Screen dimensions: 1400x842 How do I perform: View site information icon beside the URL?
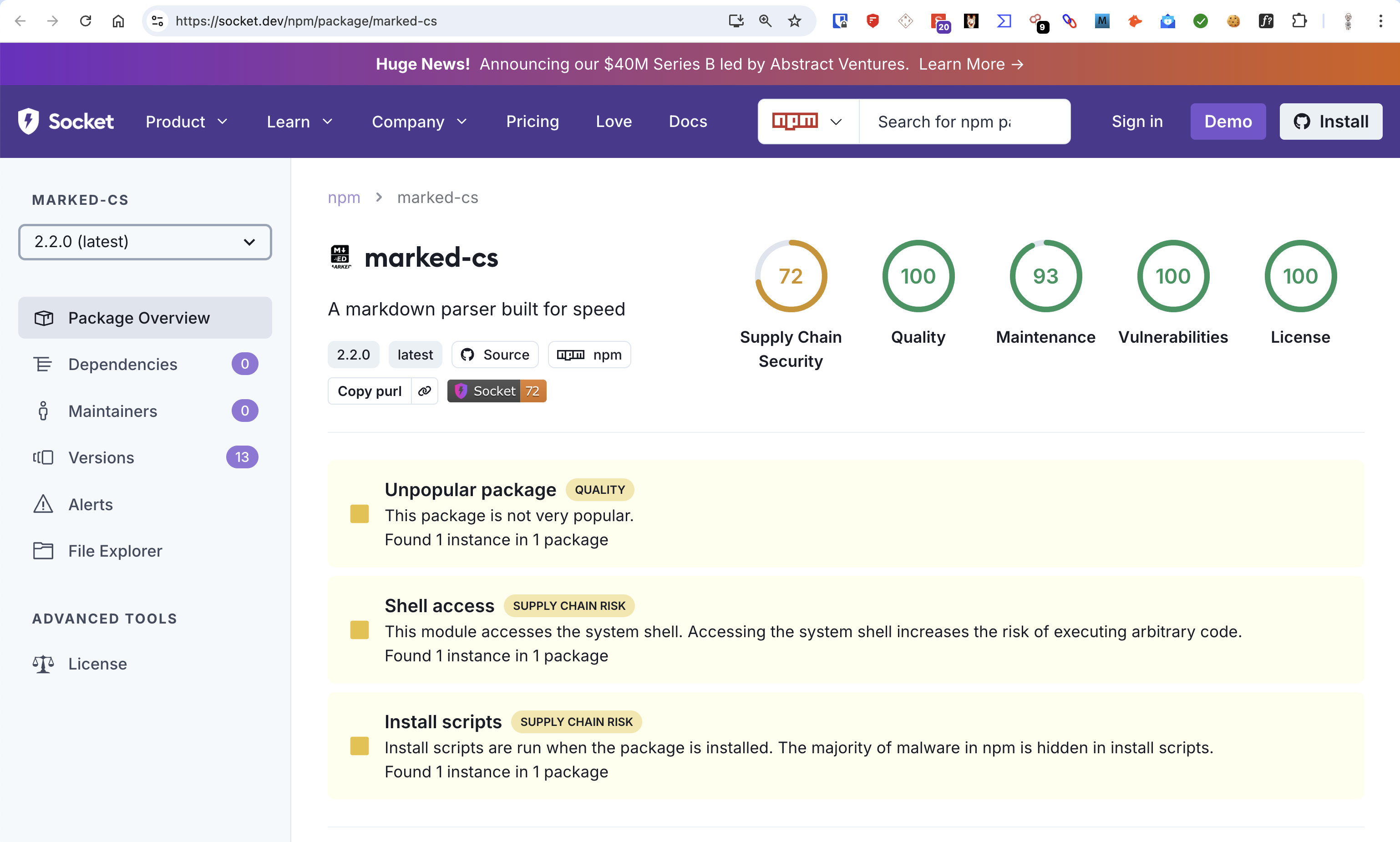pos(157,21)
